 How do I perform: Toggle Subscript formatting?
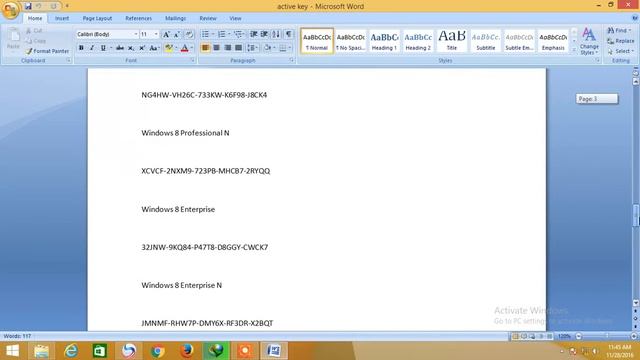(x=131, y=48)
